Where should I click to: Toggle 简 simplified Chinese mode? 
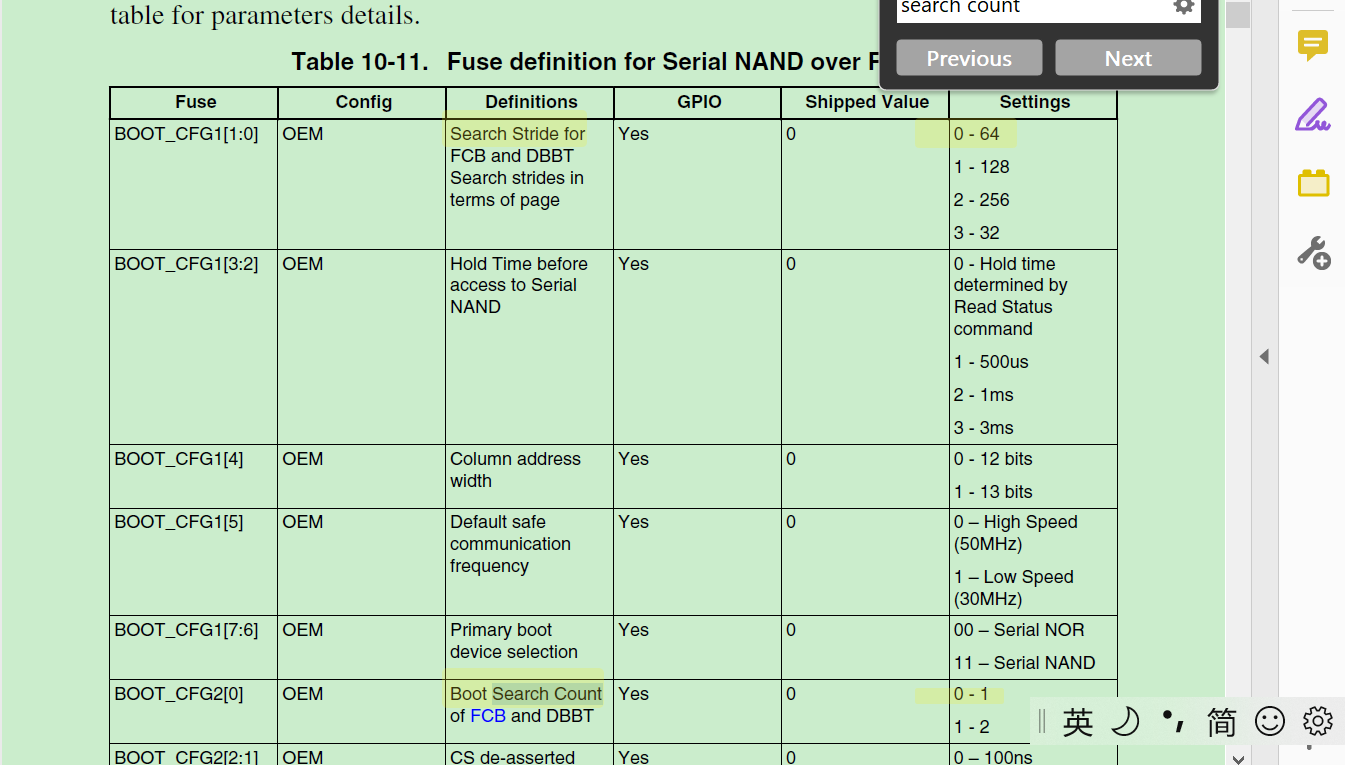(x=1221, y=722)
